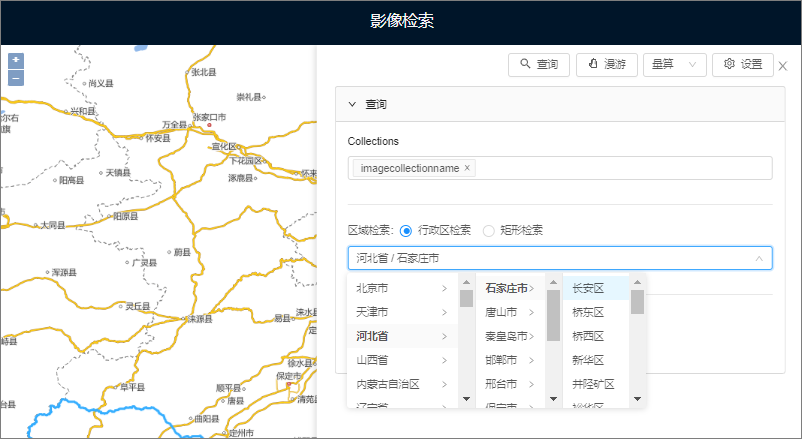This screenshot has height=439, width=802.
Task: Open the 设置 settings button
Action: 742,64
